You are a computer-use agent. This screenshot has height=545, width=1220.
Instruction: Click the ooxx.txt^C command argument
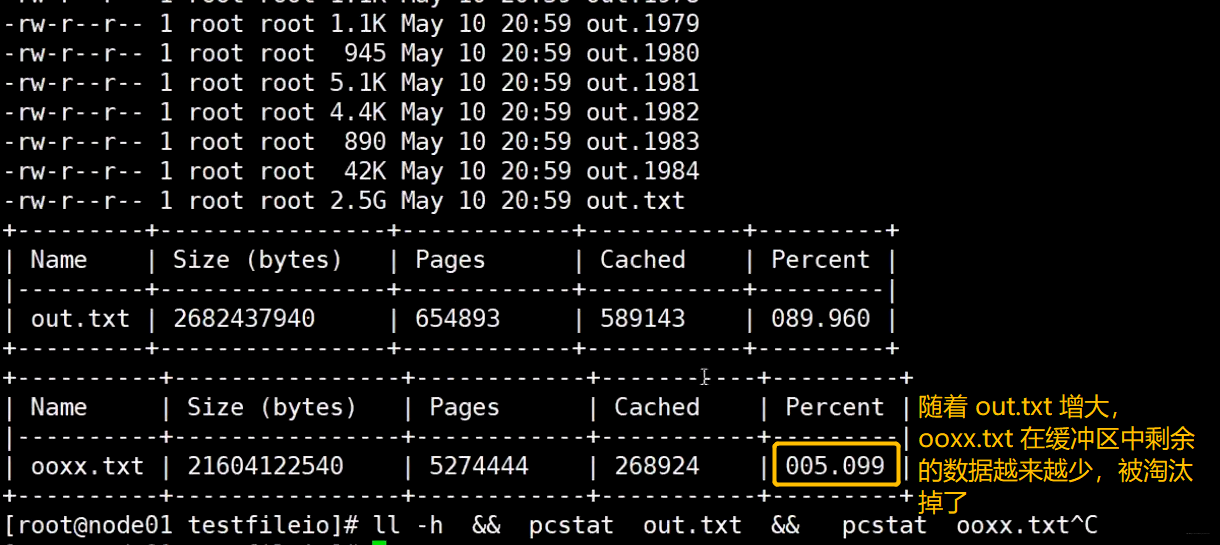pos(1028,526)
